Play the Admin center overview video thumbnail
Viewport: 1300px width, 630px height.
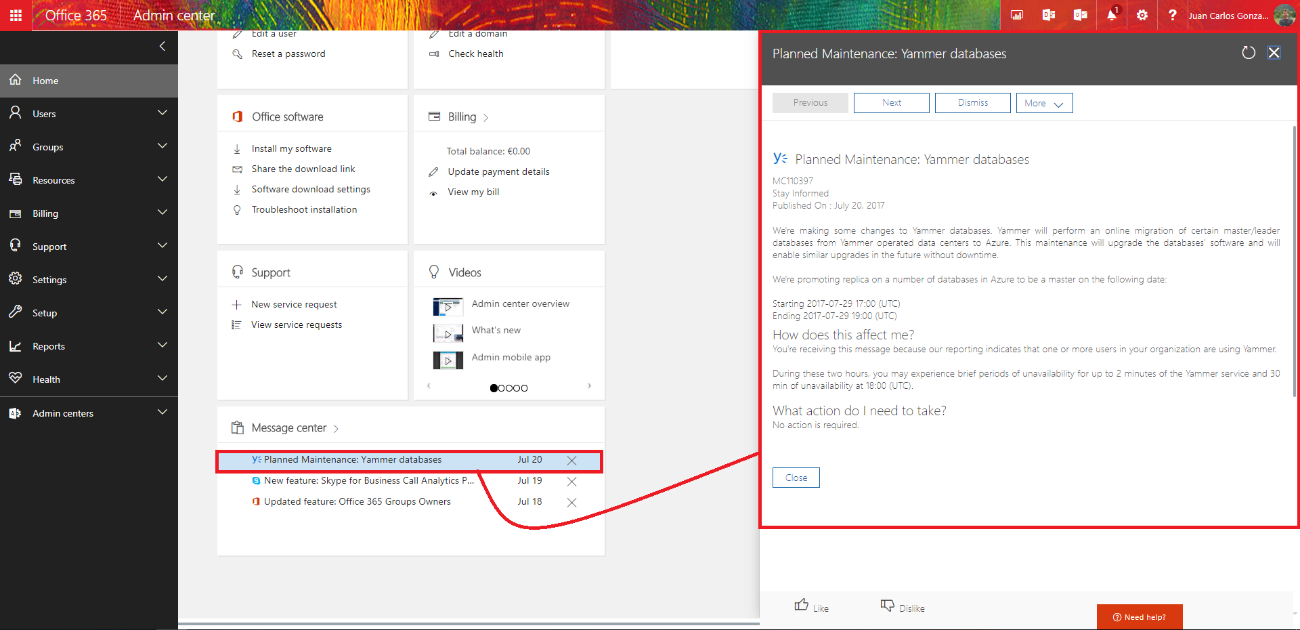pos(448,306)
